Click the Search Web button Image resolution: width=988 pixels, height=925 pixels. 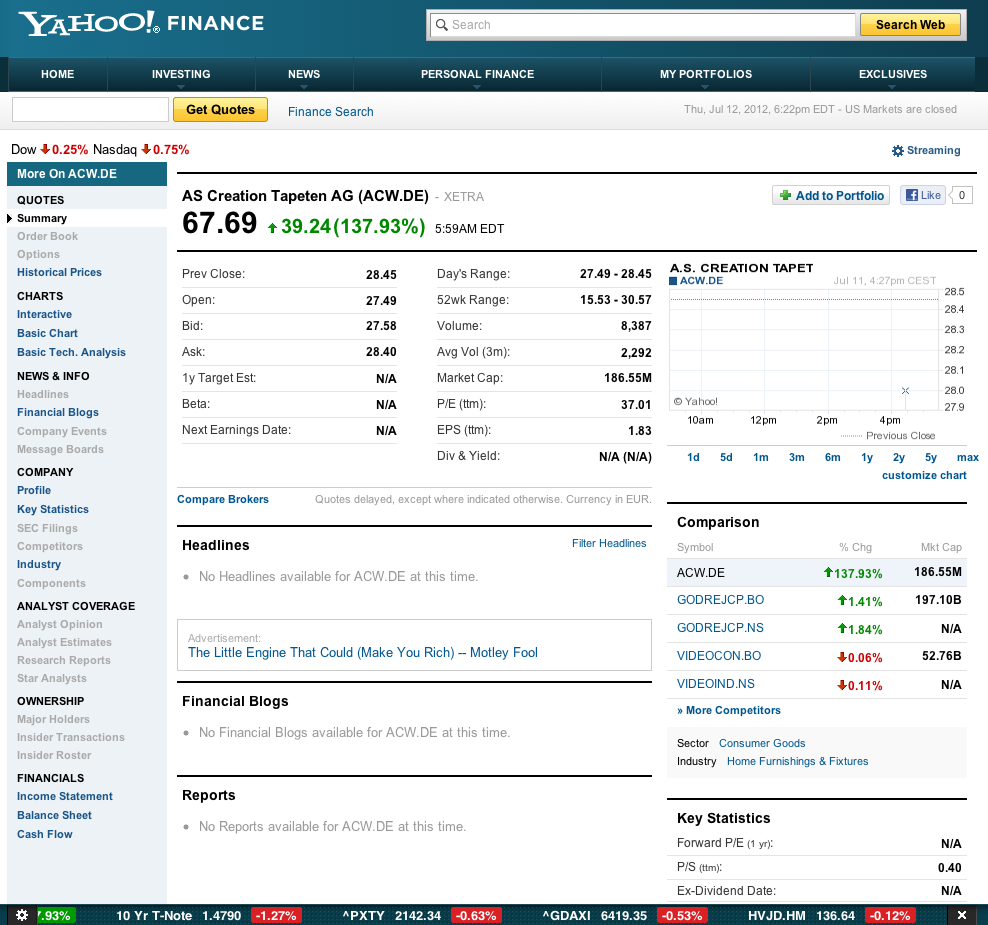pos(910,25)
